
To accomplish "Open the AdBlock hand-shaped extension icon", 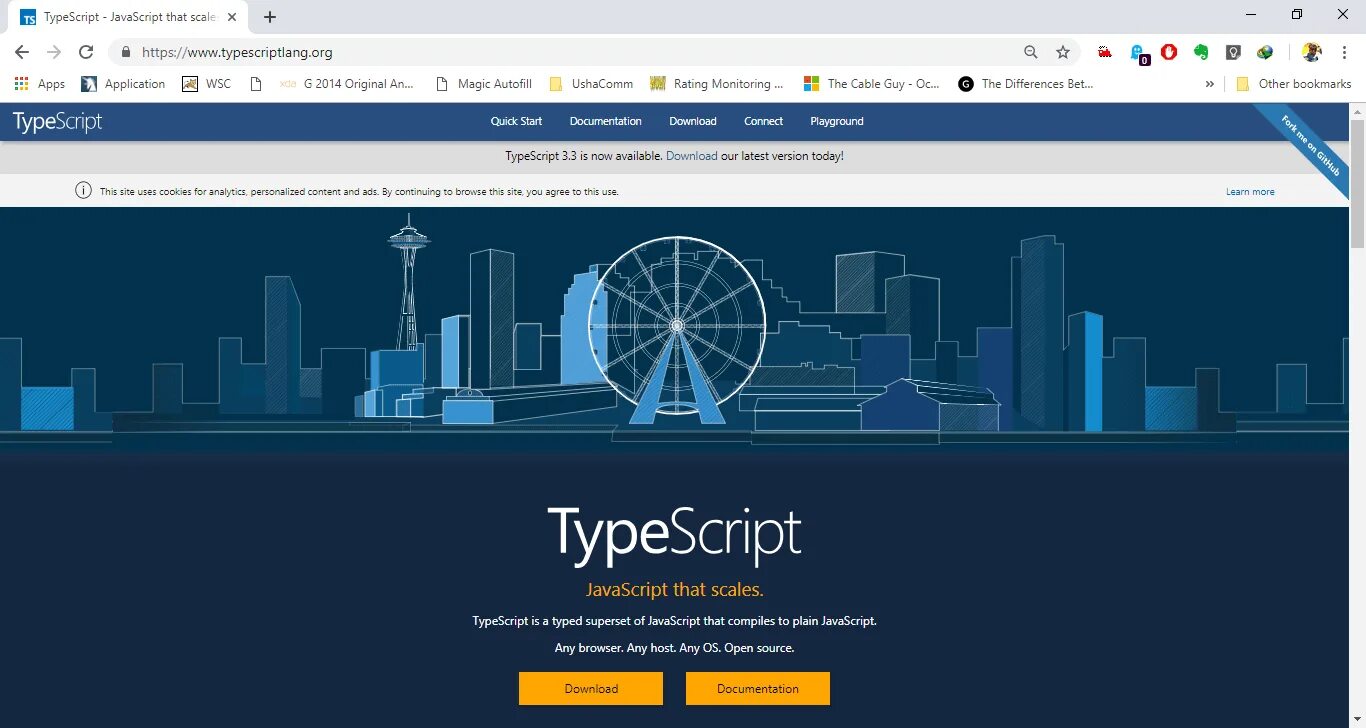I will pyautogui.click(x=1169, y=52).
